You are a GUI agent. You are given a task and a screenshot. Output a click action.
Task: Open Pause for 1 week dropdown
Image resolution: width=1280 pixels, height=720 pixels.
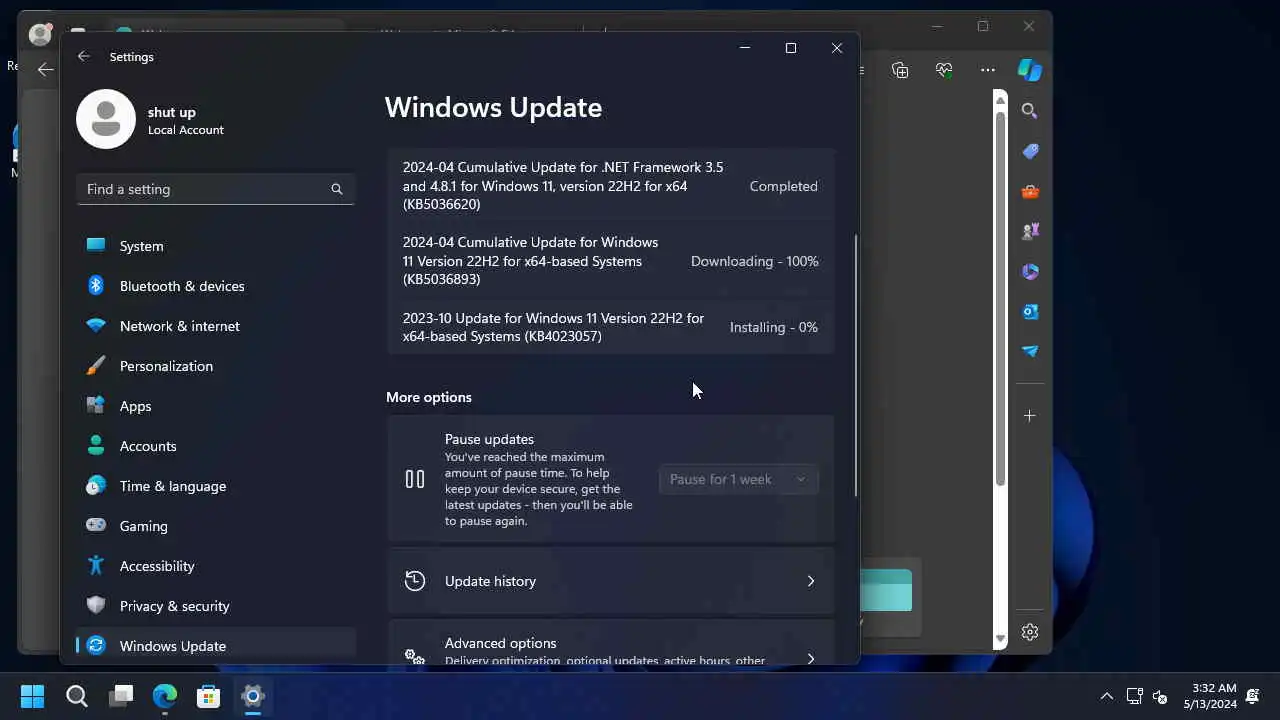pos(739,479)
